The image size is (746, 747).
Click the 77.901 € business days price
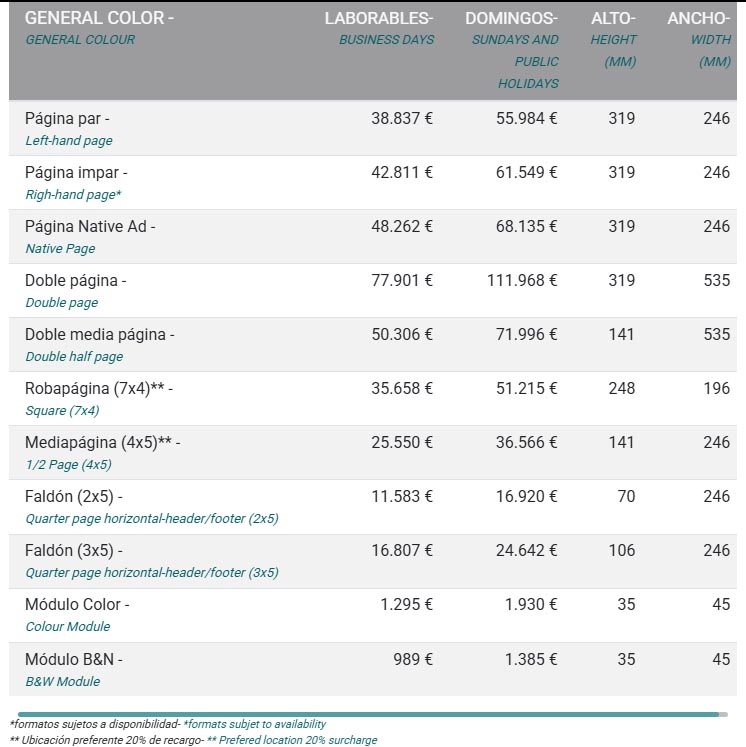click(401, 280)
